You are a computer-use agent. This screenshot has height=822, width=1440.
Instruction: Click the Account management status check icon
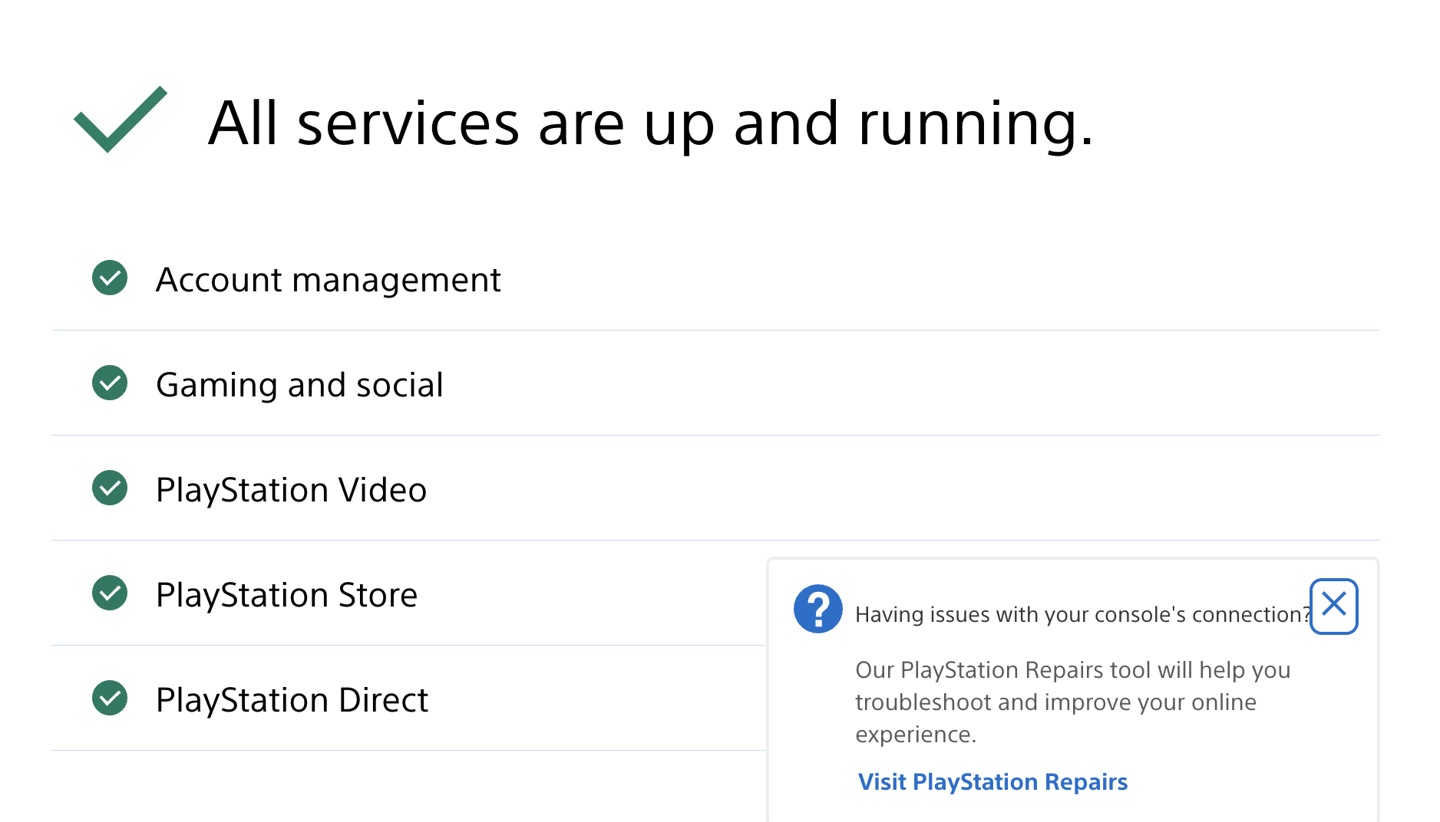pos(109,278)
